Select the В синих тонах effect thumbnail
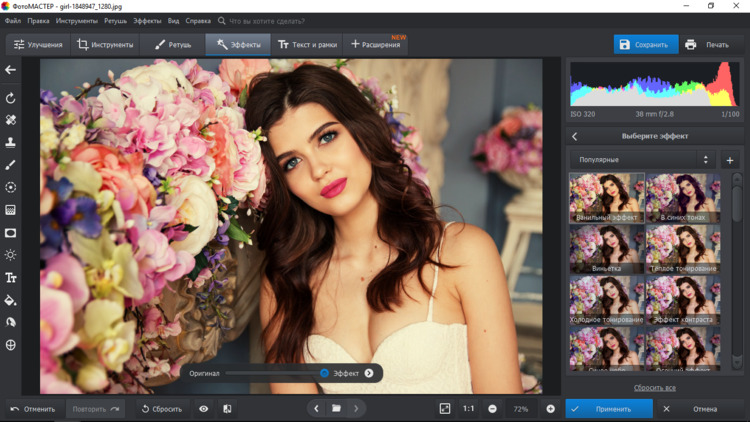This screenshot has width=750, height=422. click(x=683, y=198)
